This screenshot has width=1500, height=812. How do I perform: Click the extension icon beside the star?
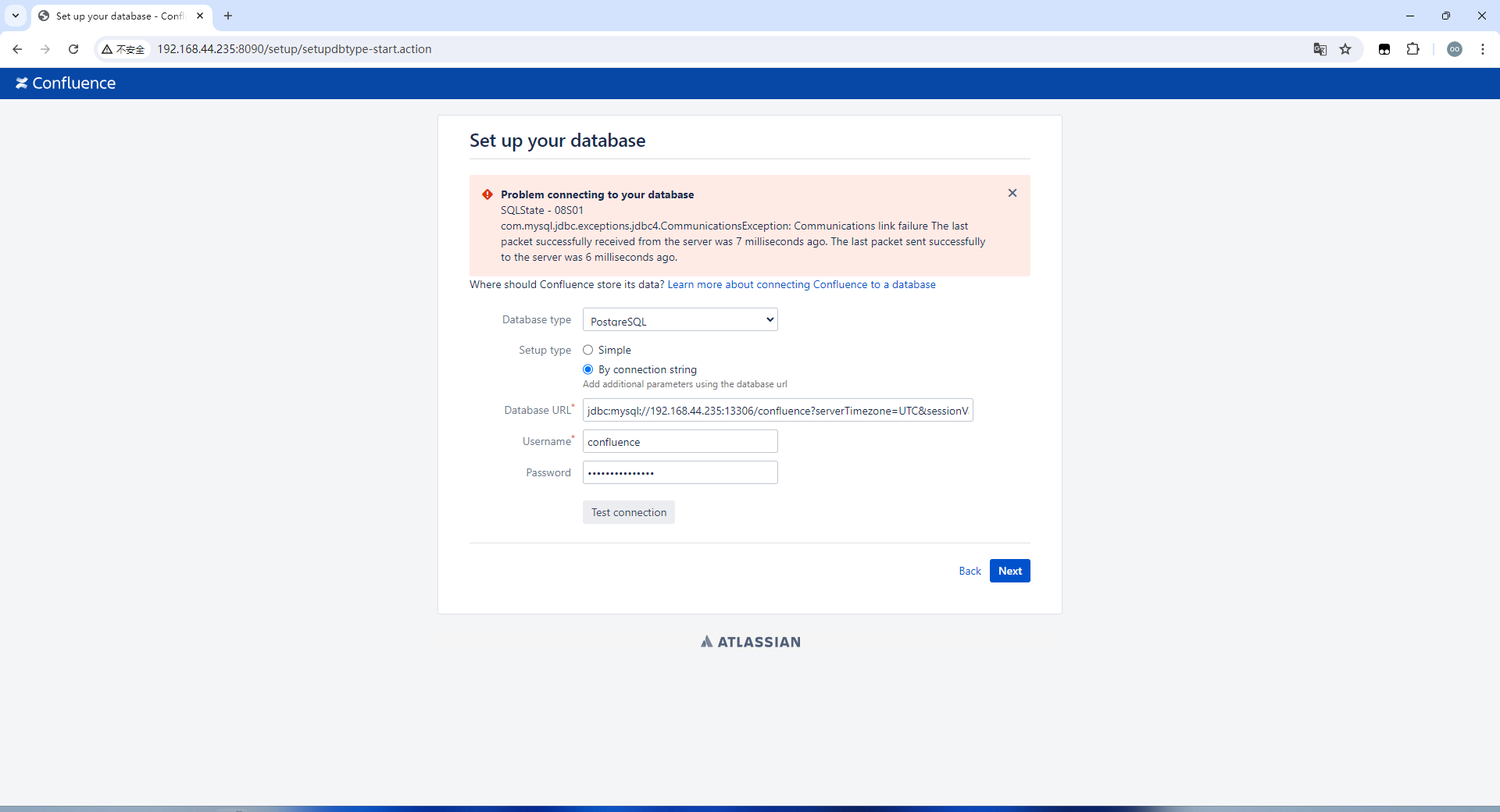[x=1384, y=49]
